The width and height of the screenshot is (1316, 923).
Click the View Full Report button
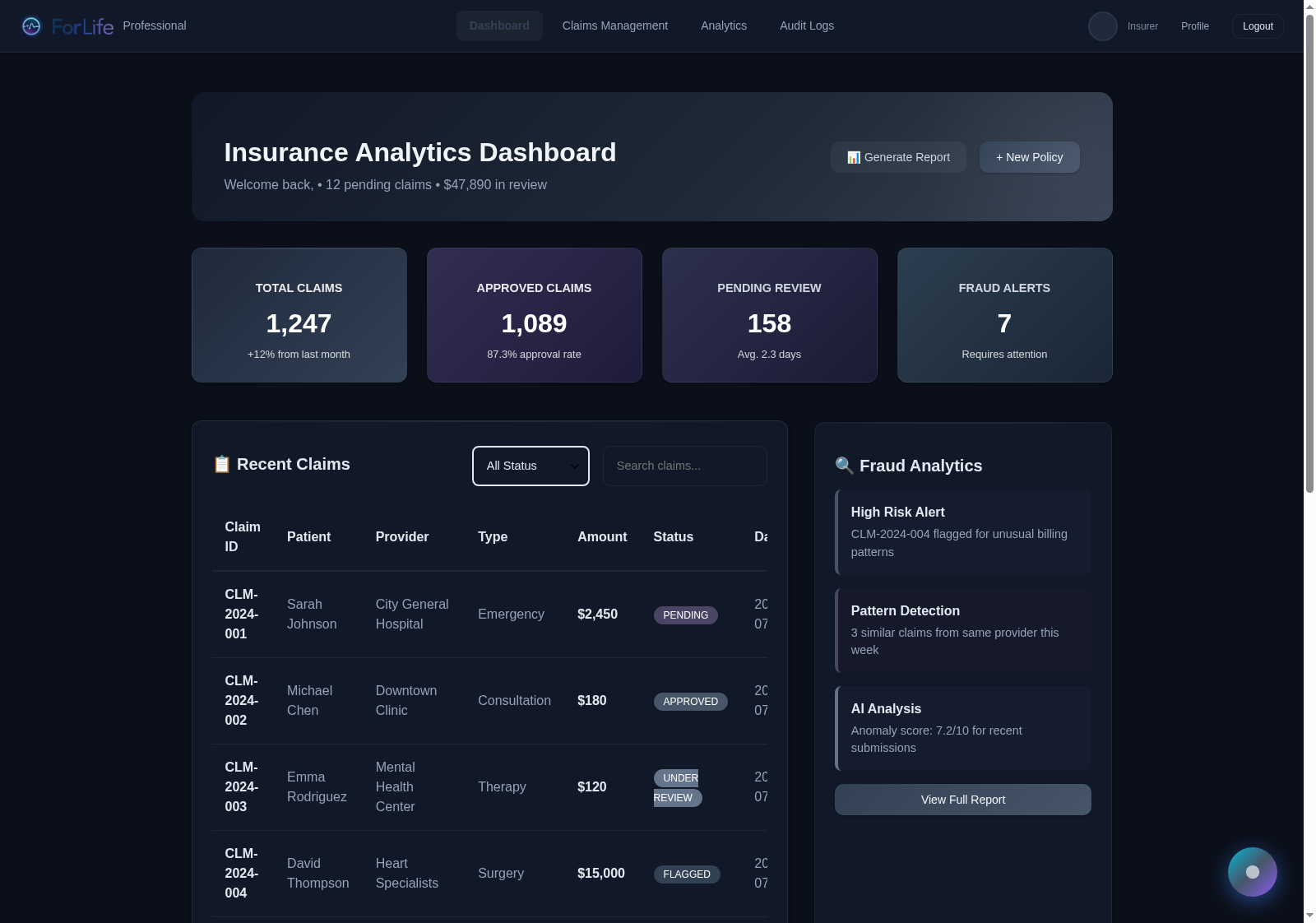click(x=962, y=800)
